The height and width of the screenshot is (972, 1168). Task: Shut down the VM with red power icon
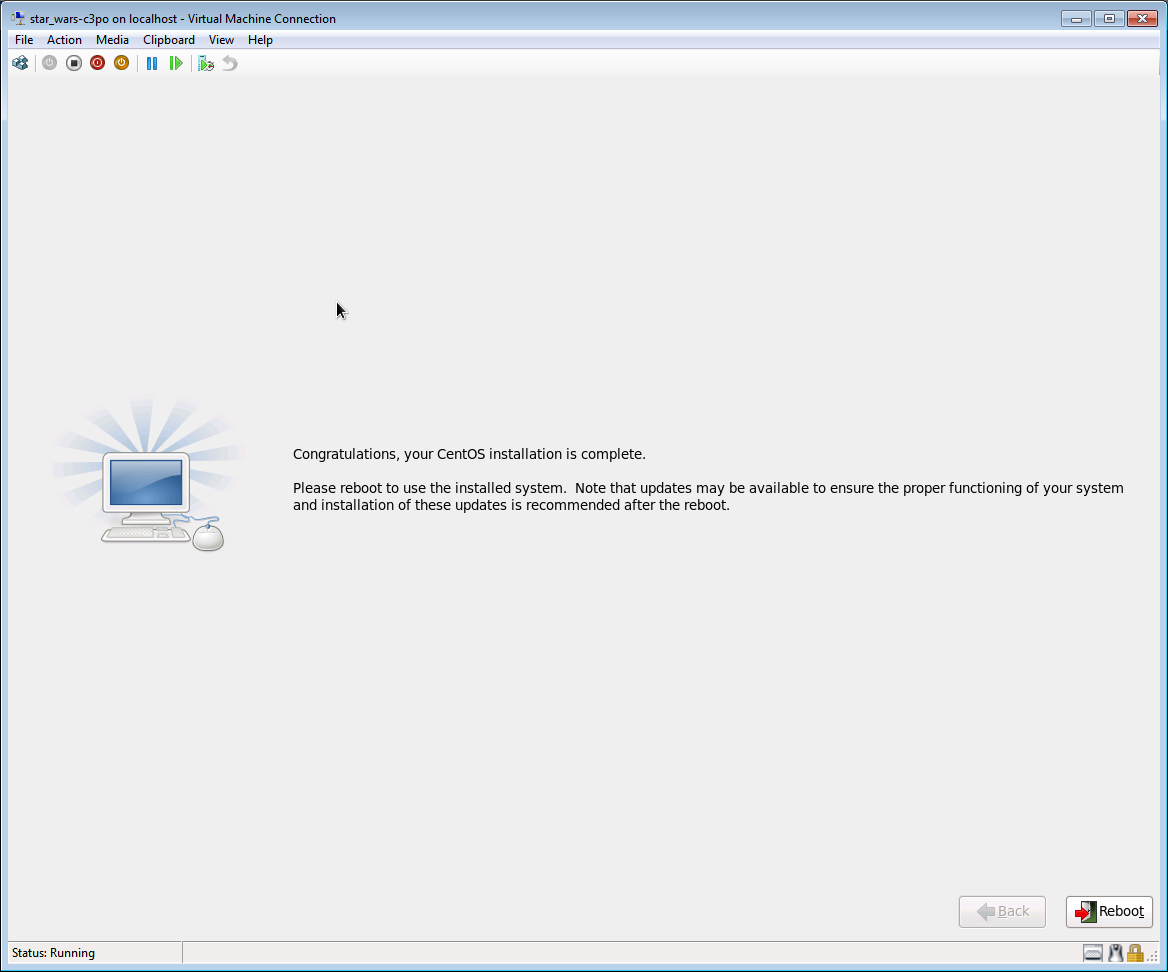(98, 63)
